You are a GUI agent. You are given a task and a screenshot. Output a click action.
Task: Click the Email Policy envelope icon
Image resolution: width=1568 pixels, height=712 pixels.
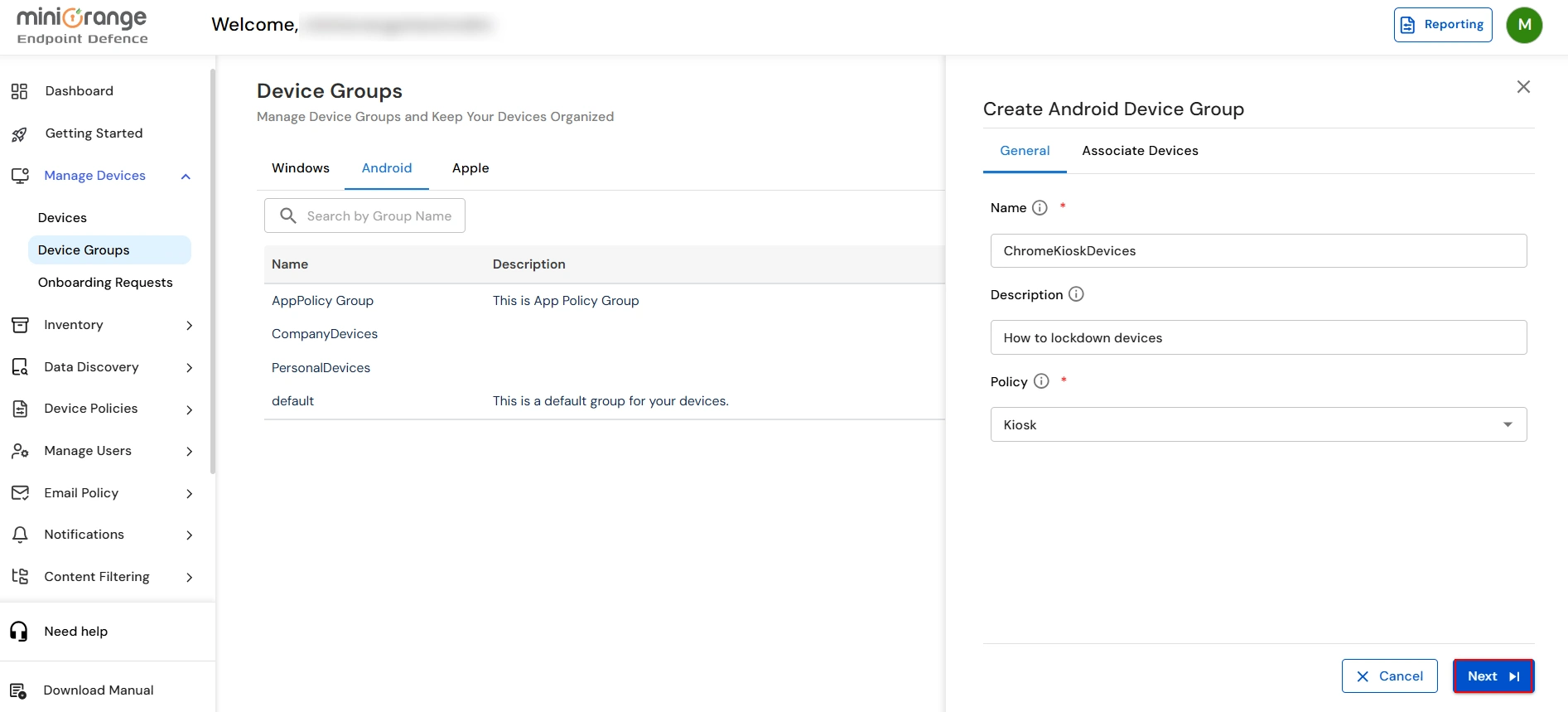pyautogui.click(x=20, y=493)
